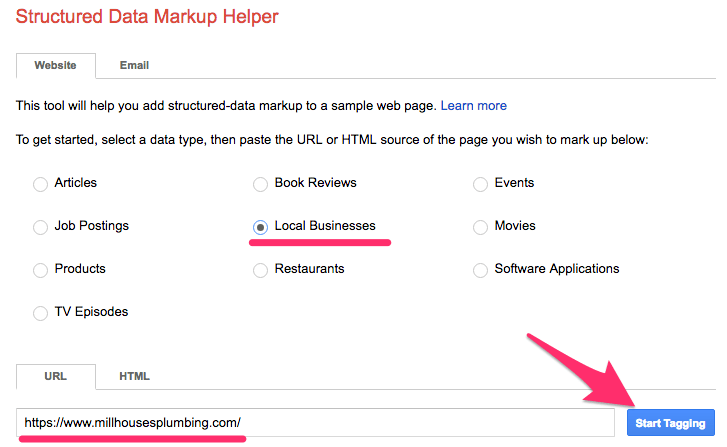This screenshot has width=727, height=447.
Task: Pick the Restaurants radio button
Action: [x=260, y=270]
